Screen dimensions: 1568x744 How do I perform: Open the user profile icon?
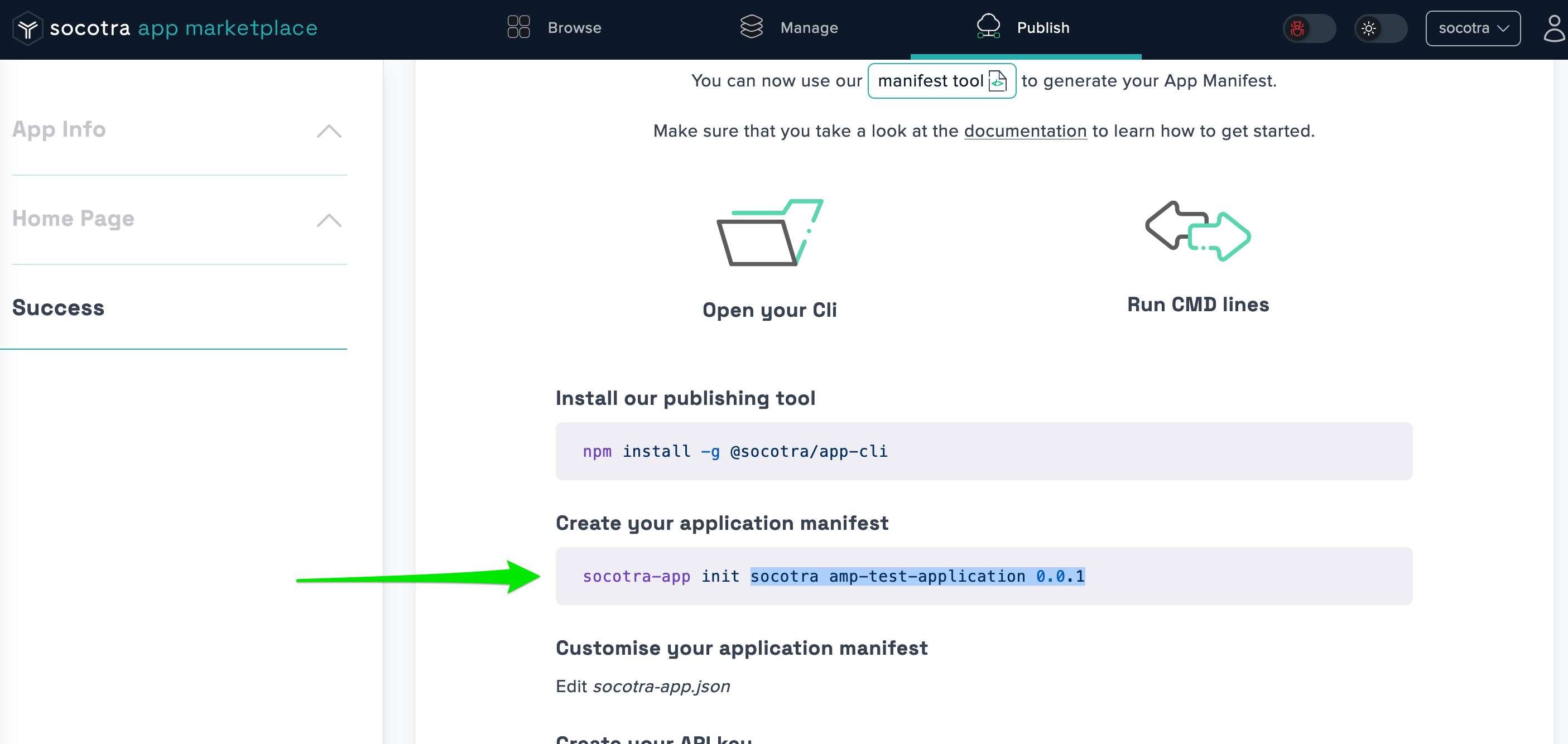pos(1554,28)
